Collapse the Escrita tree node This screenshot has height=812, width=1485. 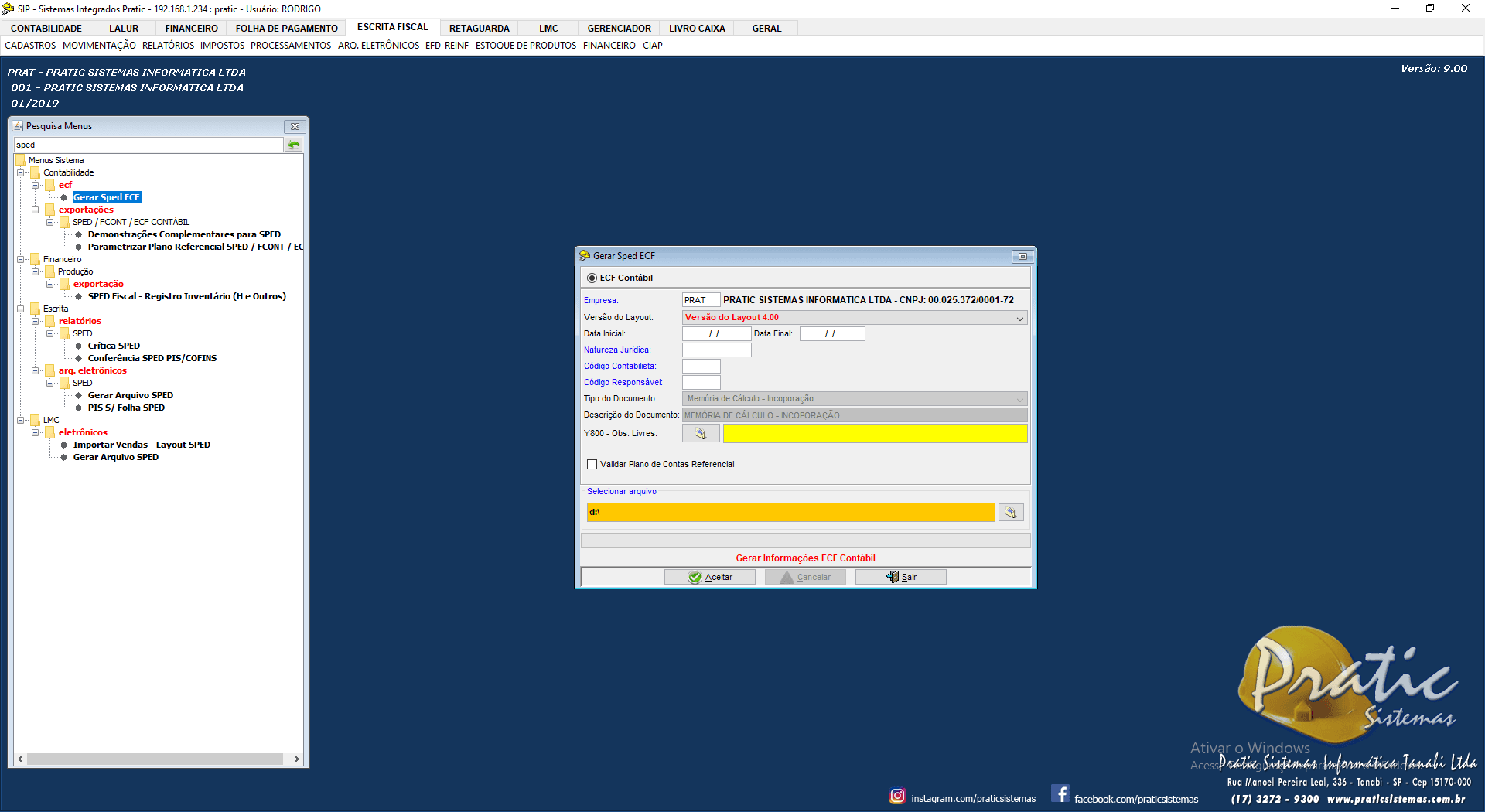(21, 309)
